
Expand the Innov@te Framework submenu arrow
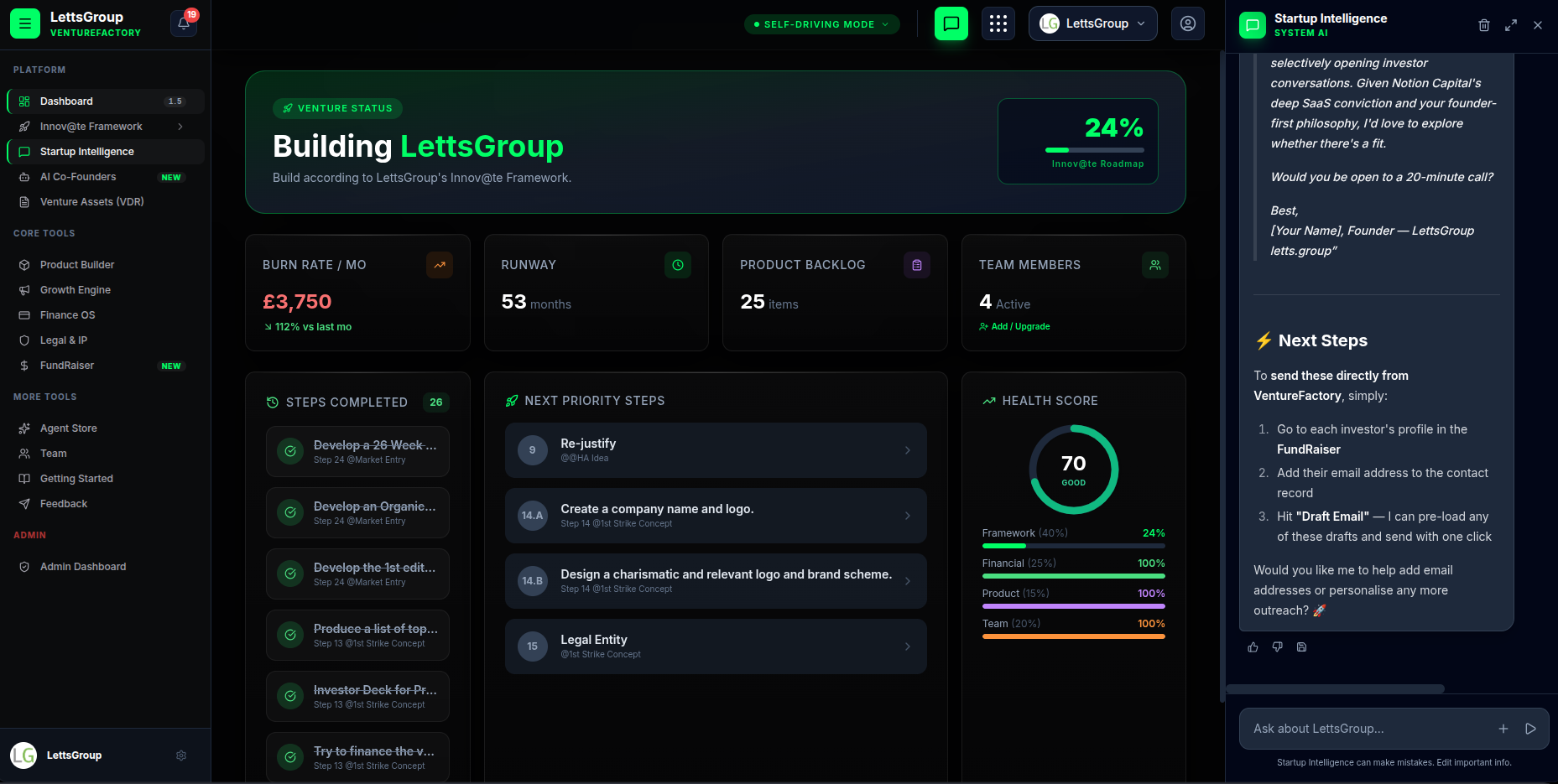point(180,127)
